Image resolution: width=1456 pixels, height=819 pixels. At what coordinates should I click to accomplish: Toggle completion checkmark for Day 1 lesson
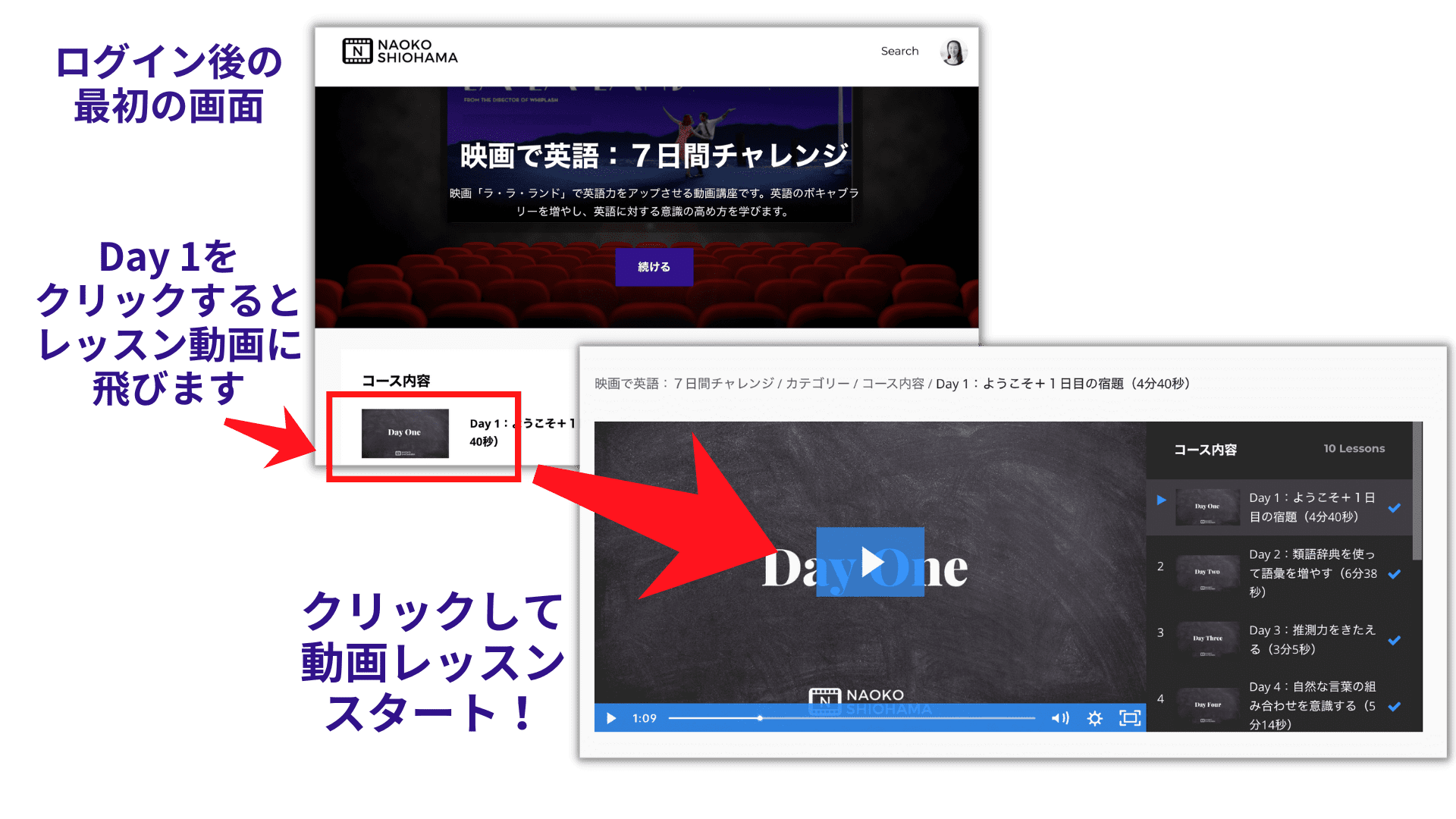[1394, 508]
